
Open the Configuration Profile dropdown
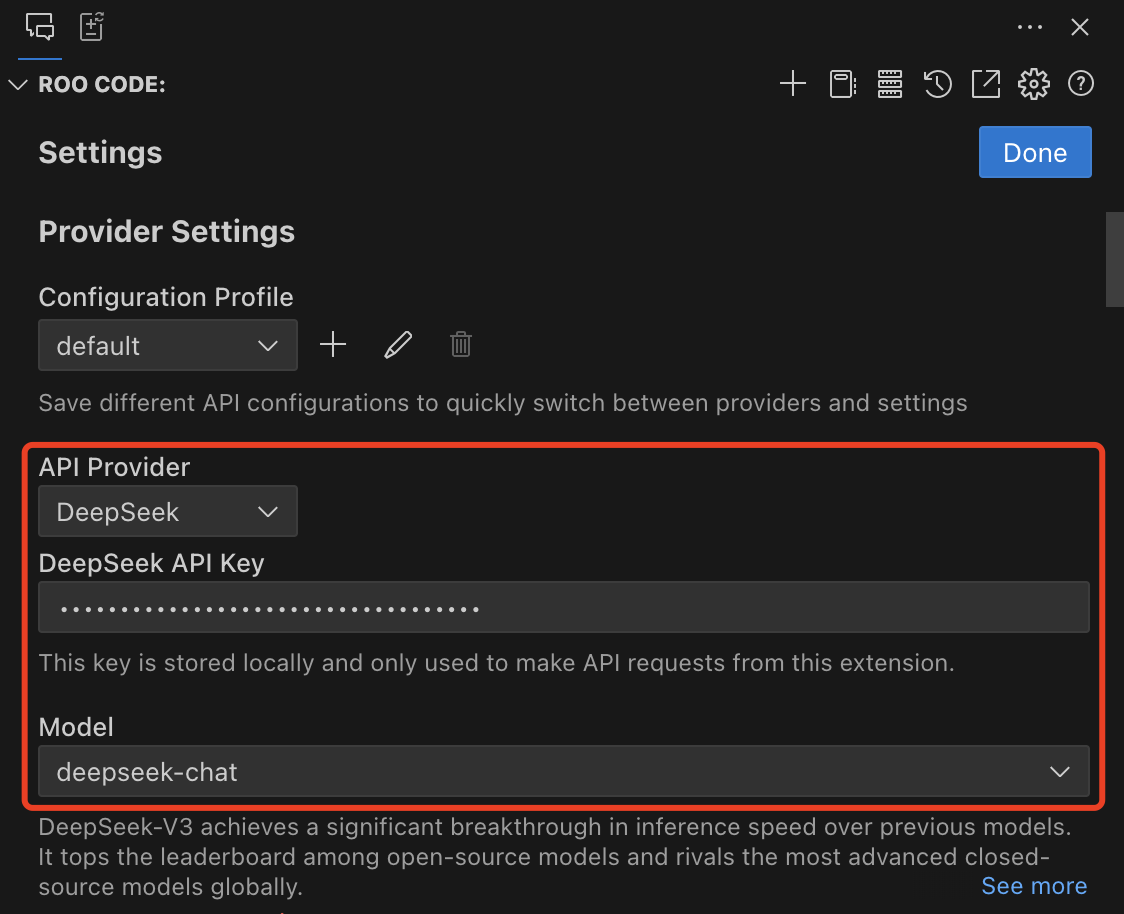click(x=168, y=346)
